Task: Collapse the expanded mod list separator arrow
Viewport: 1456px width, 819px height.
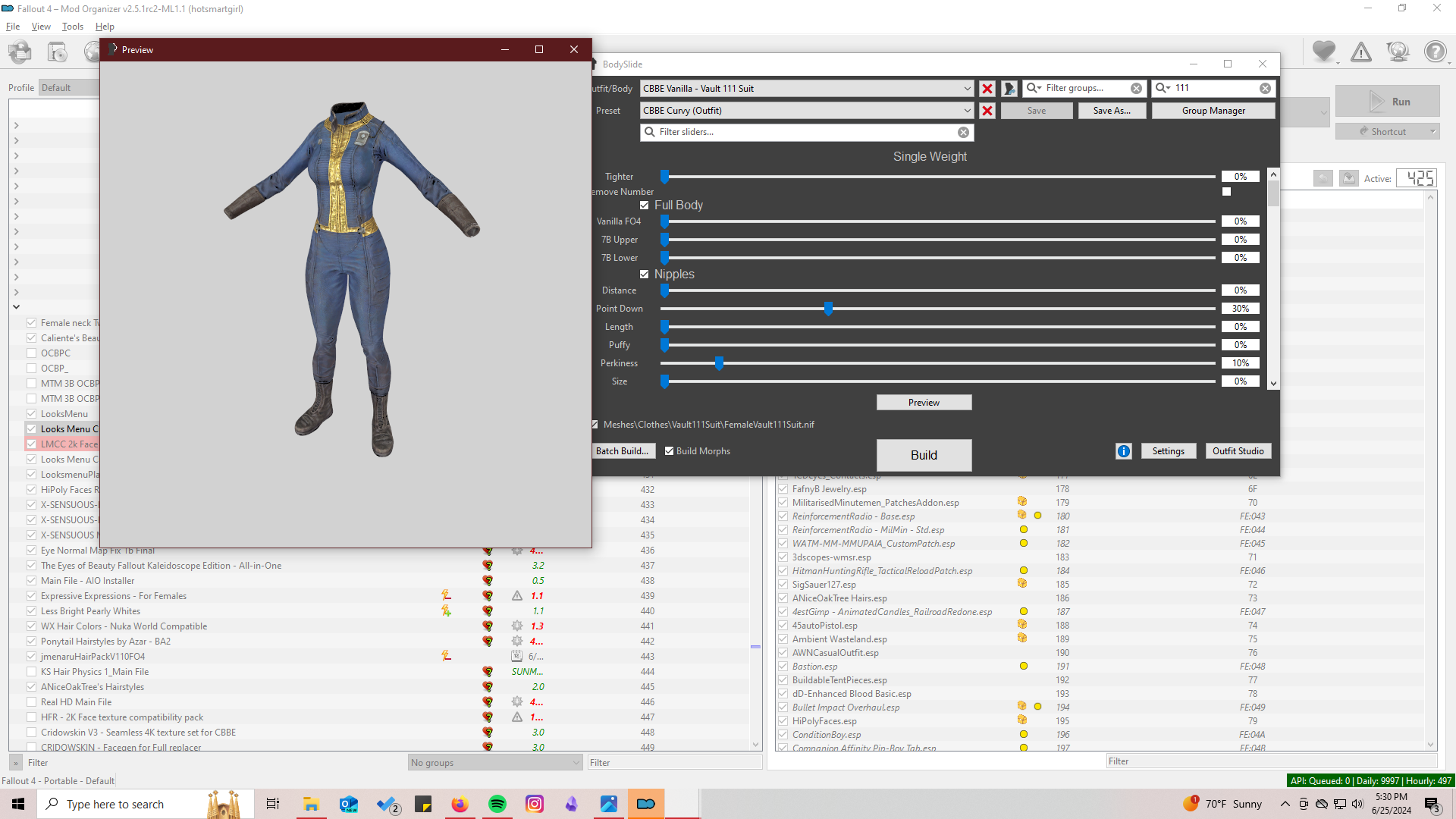Action: (x=16, y=307)
